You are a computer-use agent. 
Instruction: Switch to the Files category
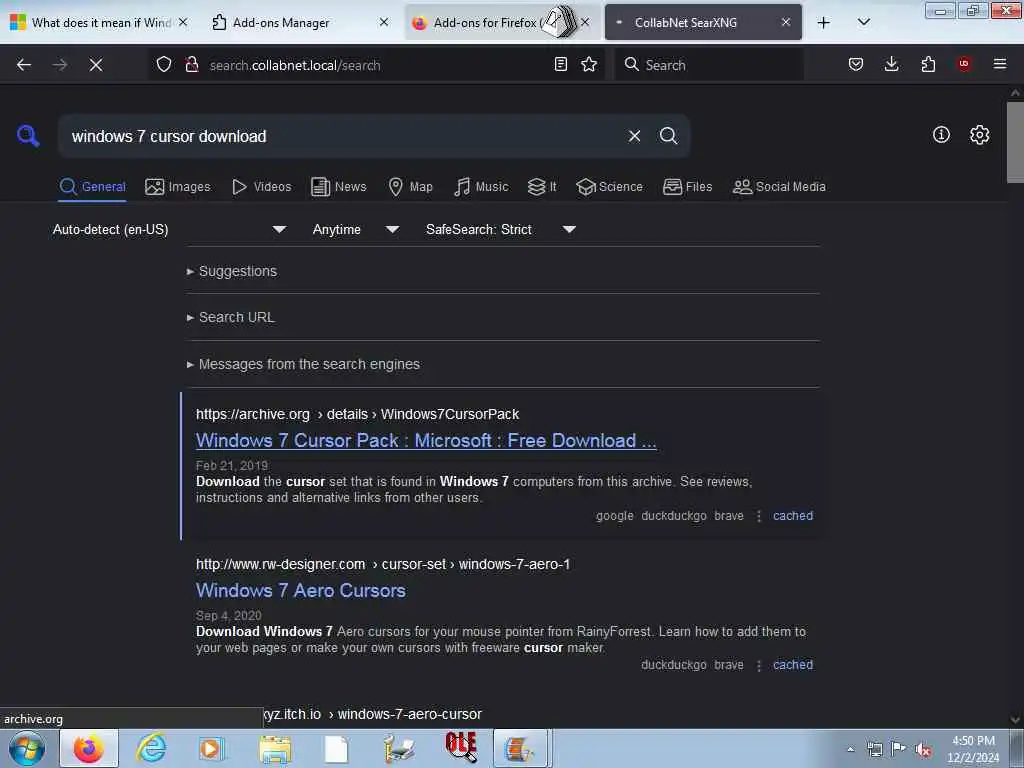[687, 187]
